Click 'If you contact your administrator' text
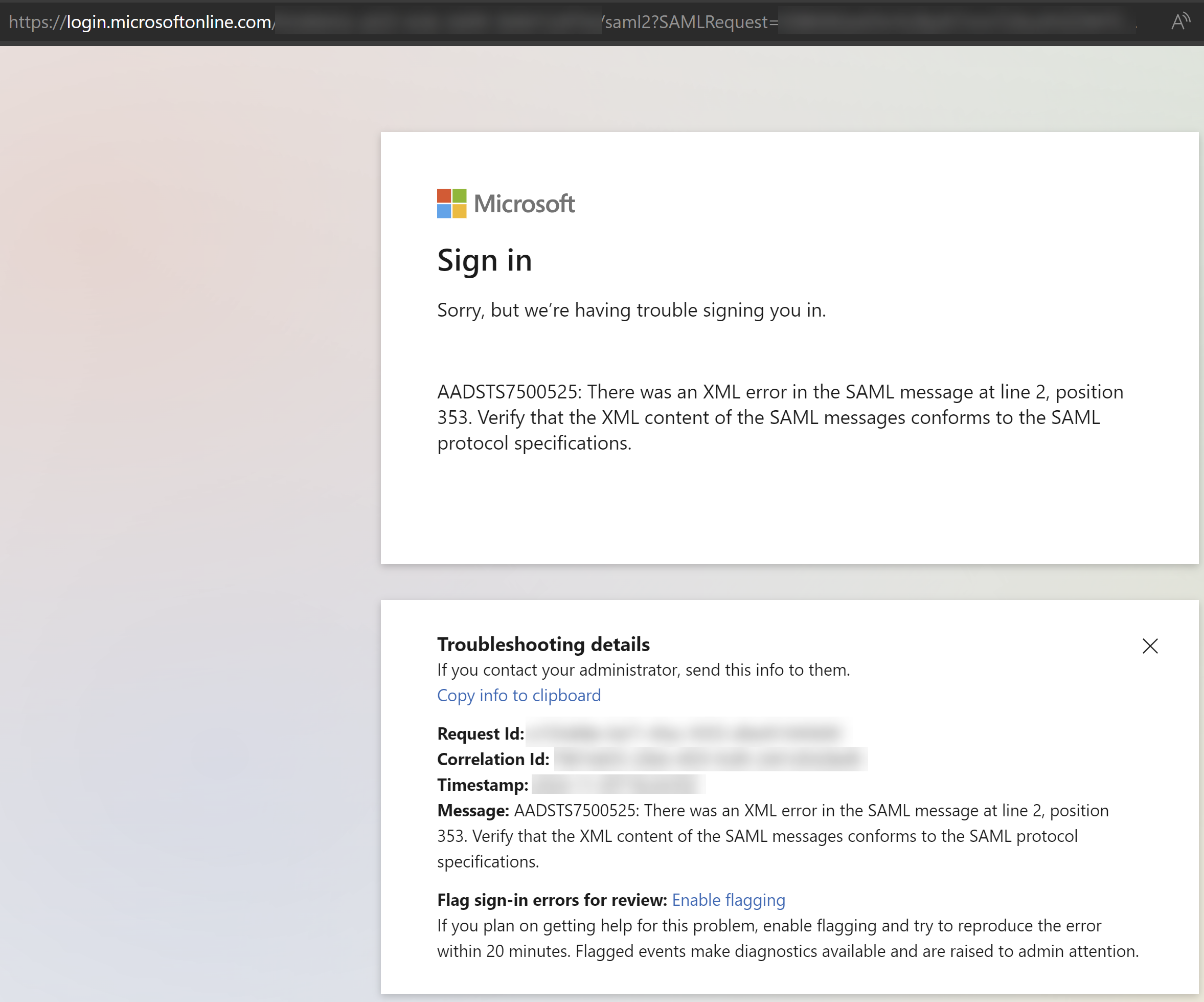 tap(643, 670)
